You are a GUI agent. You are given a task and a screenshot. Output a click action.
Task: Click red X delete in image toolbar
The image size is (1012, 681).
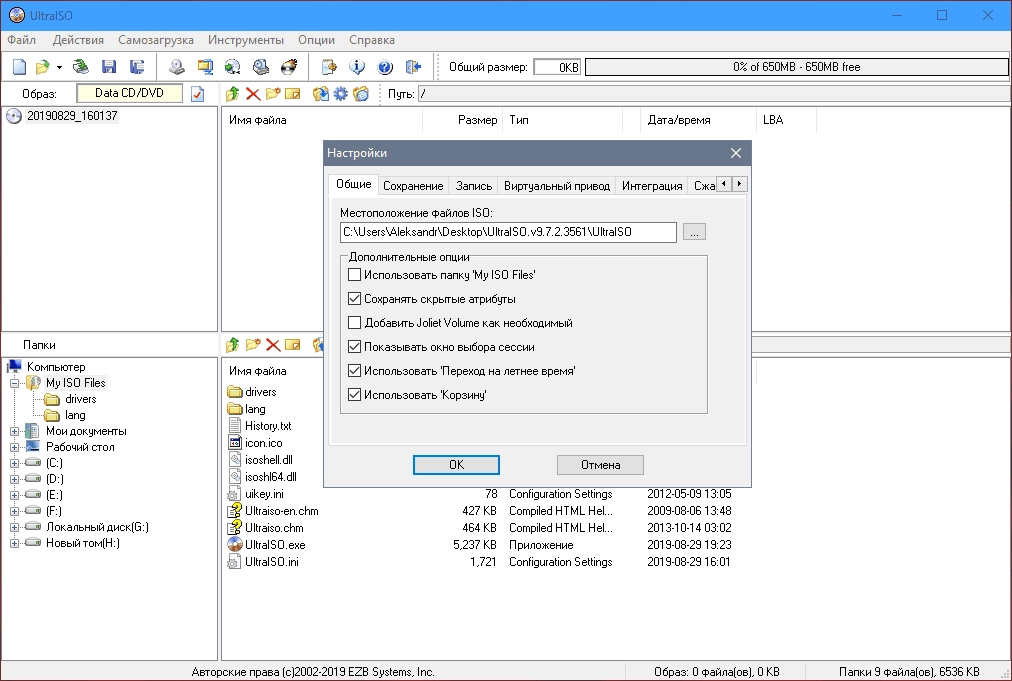click(x=253, y=94)
